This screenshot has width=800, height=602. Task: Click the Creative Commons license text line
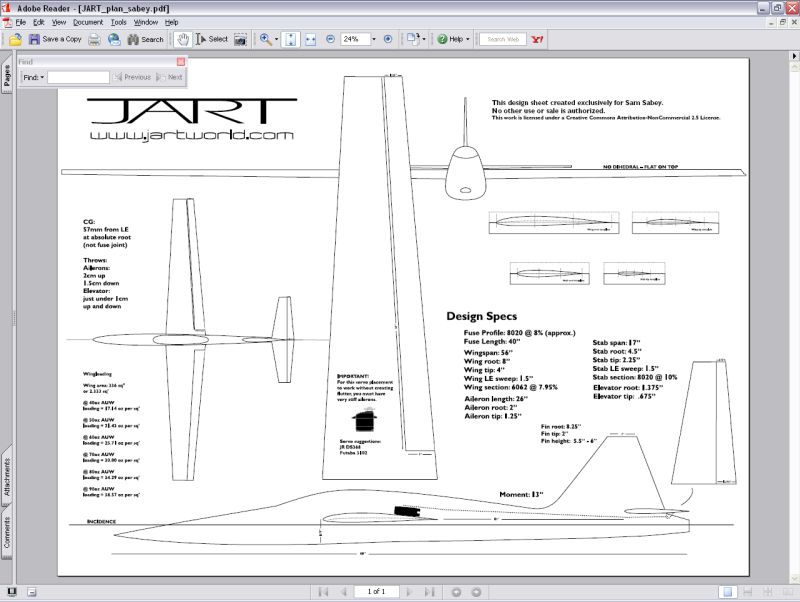(606, 118)
